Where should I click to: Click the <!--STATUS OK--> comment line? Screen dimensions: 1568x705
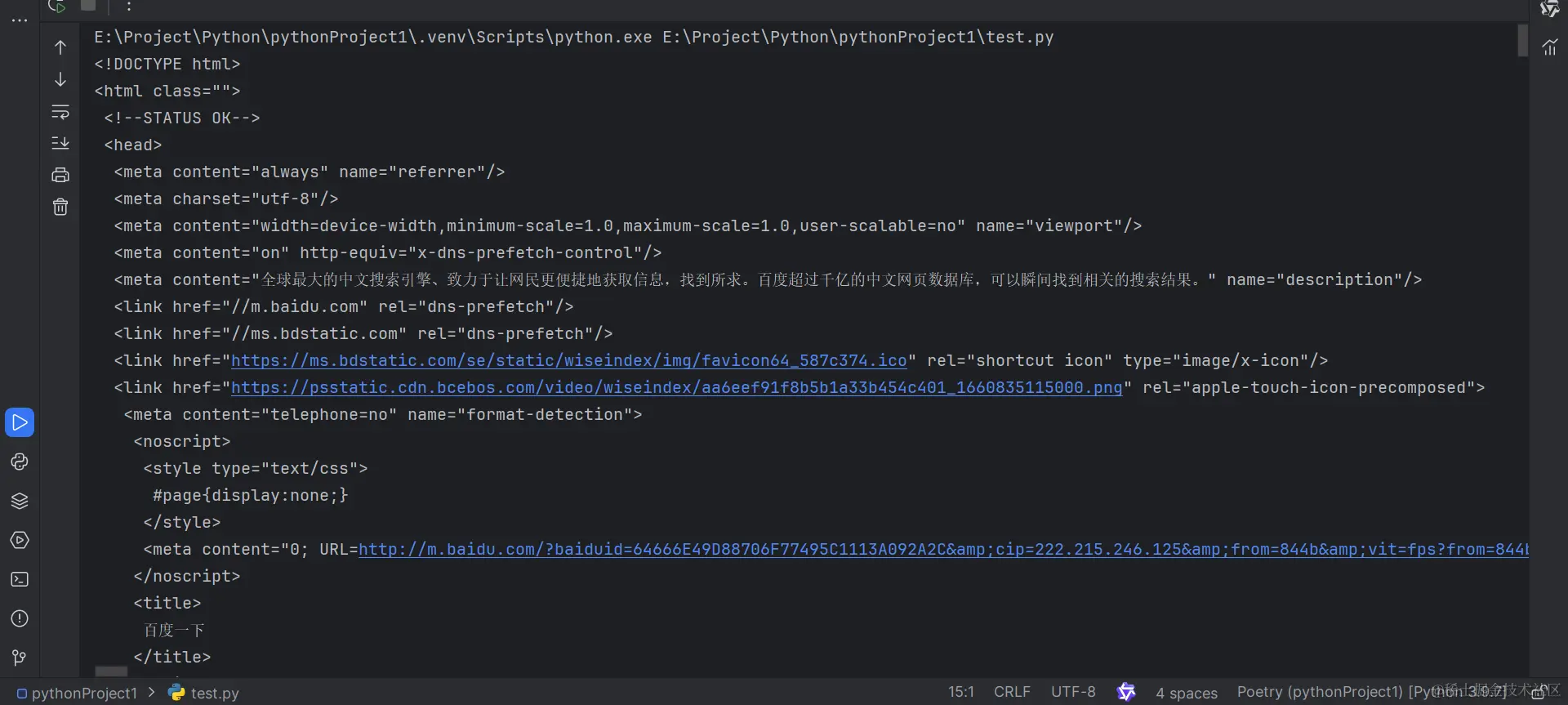click(182, 118)
